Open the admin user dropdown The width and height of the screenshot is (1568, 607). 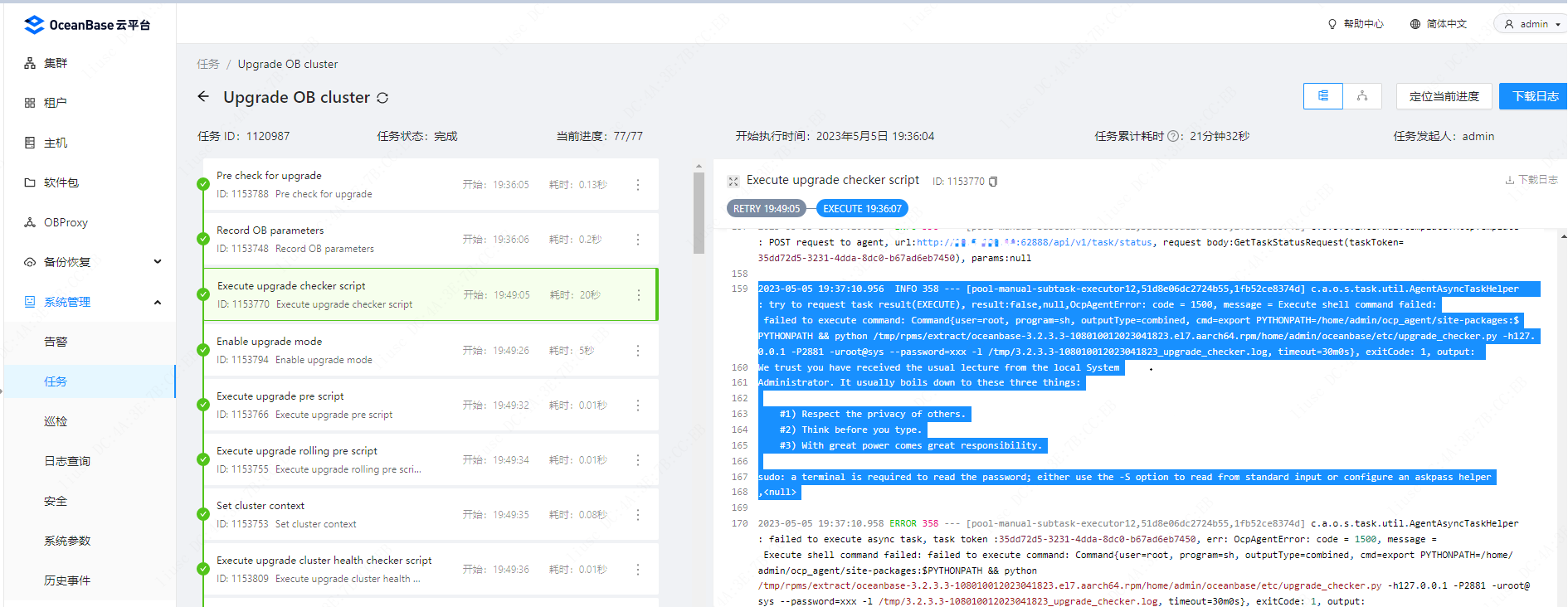[x=1531, y=24]
